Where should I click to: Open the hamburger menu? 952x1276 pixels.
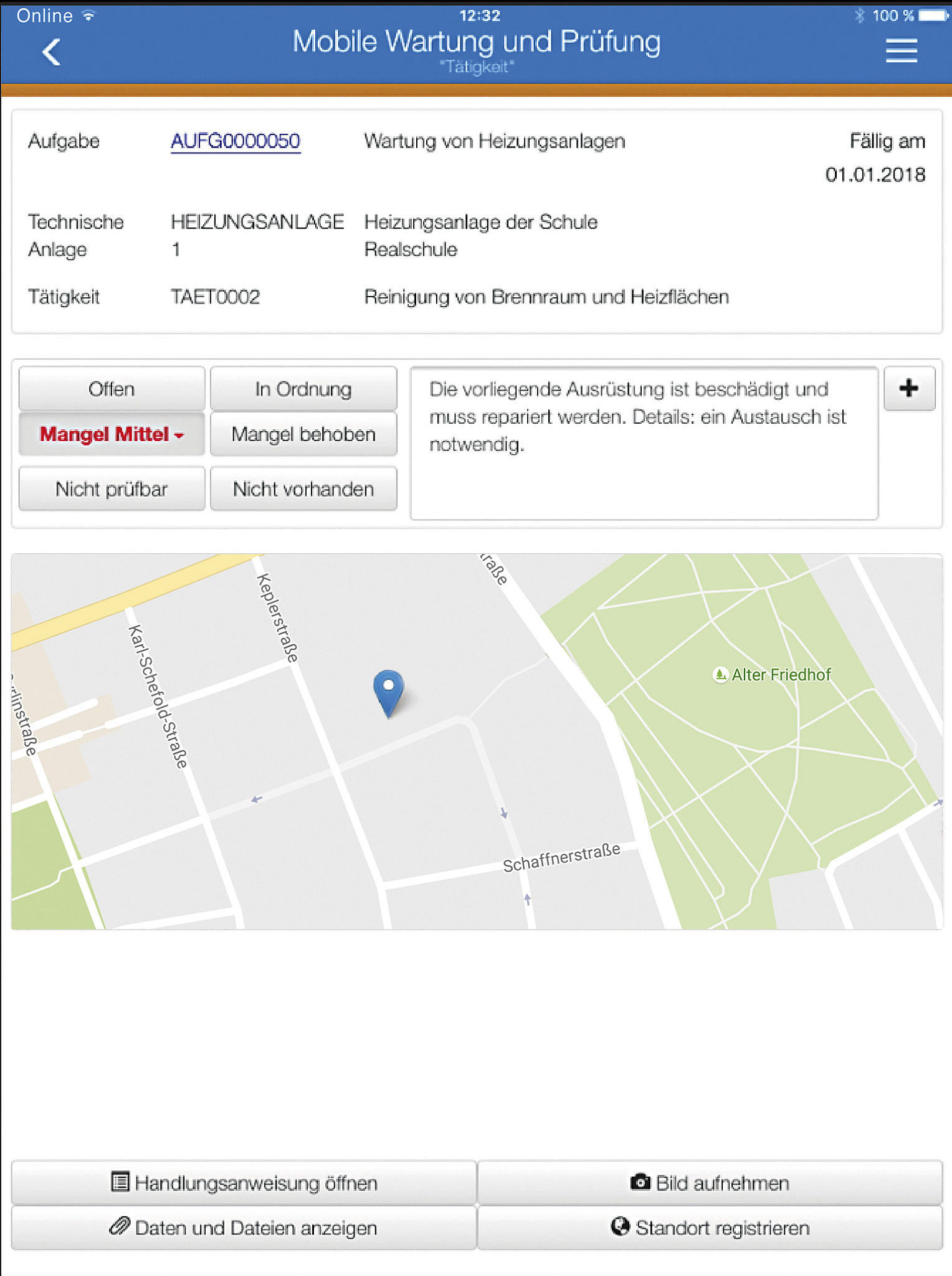pos(901,50)
